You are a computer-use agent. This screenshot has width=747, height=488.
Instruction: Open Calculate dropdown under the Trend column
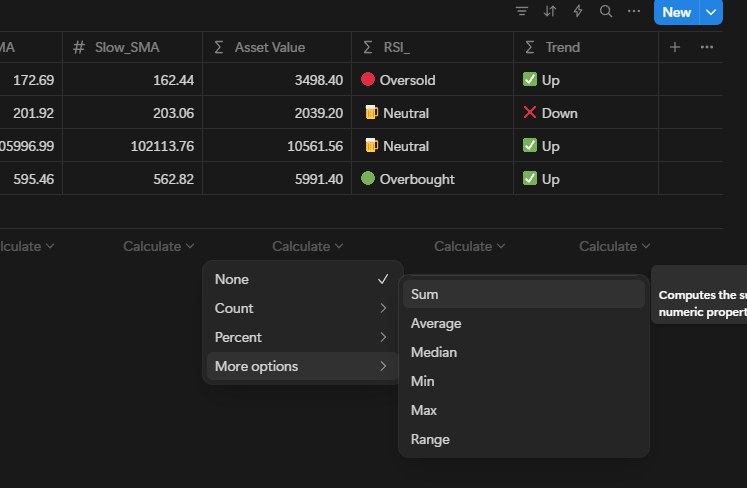tap(614, 246)
